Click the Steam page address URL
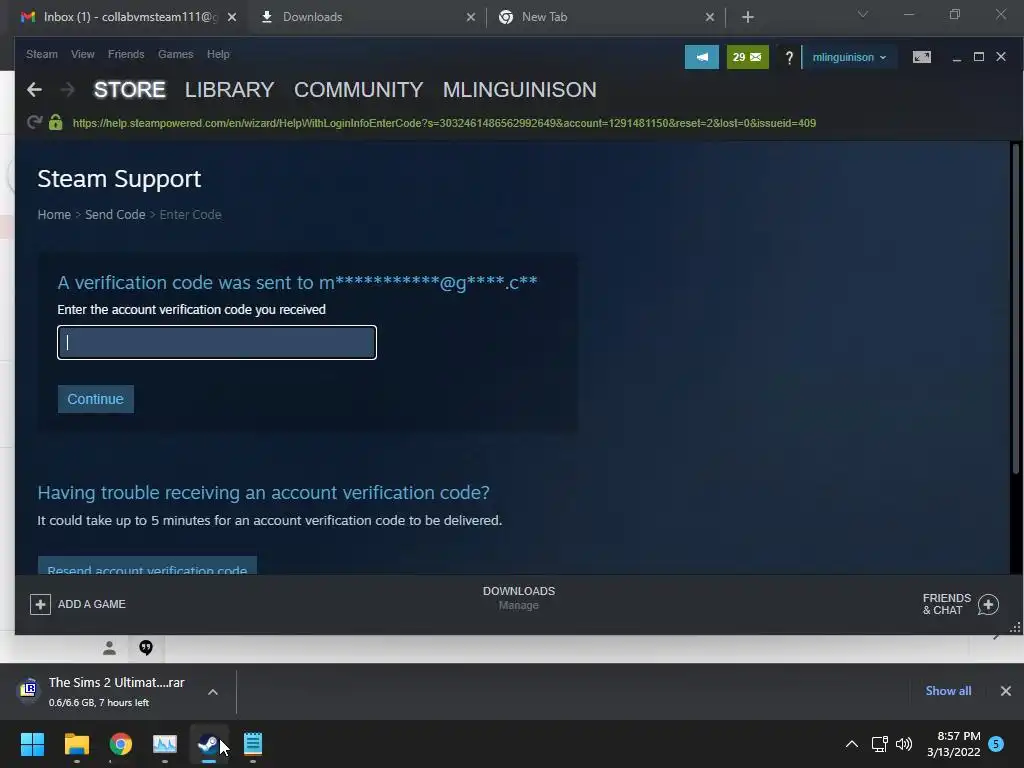This screenshot has width=1024, height=768. click(444, 123)
